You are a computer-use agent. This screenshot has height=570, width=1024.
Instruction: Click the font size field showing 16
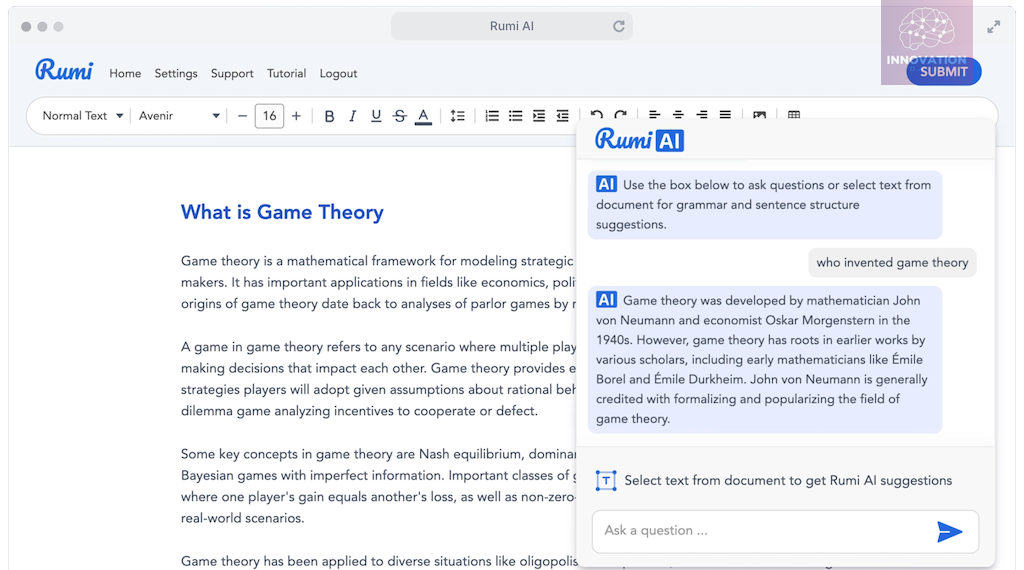click(269, 116)
